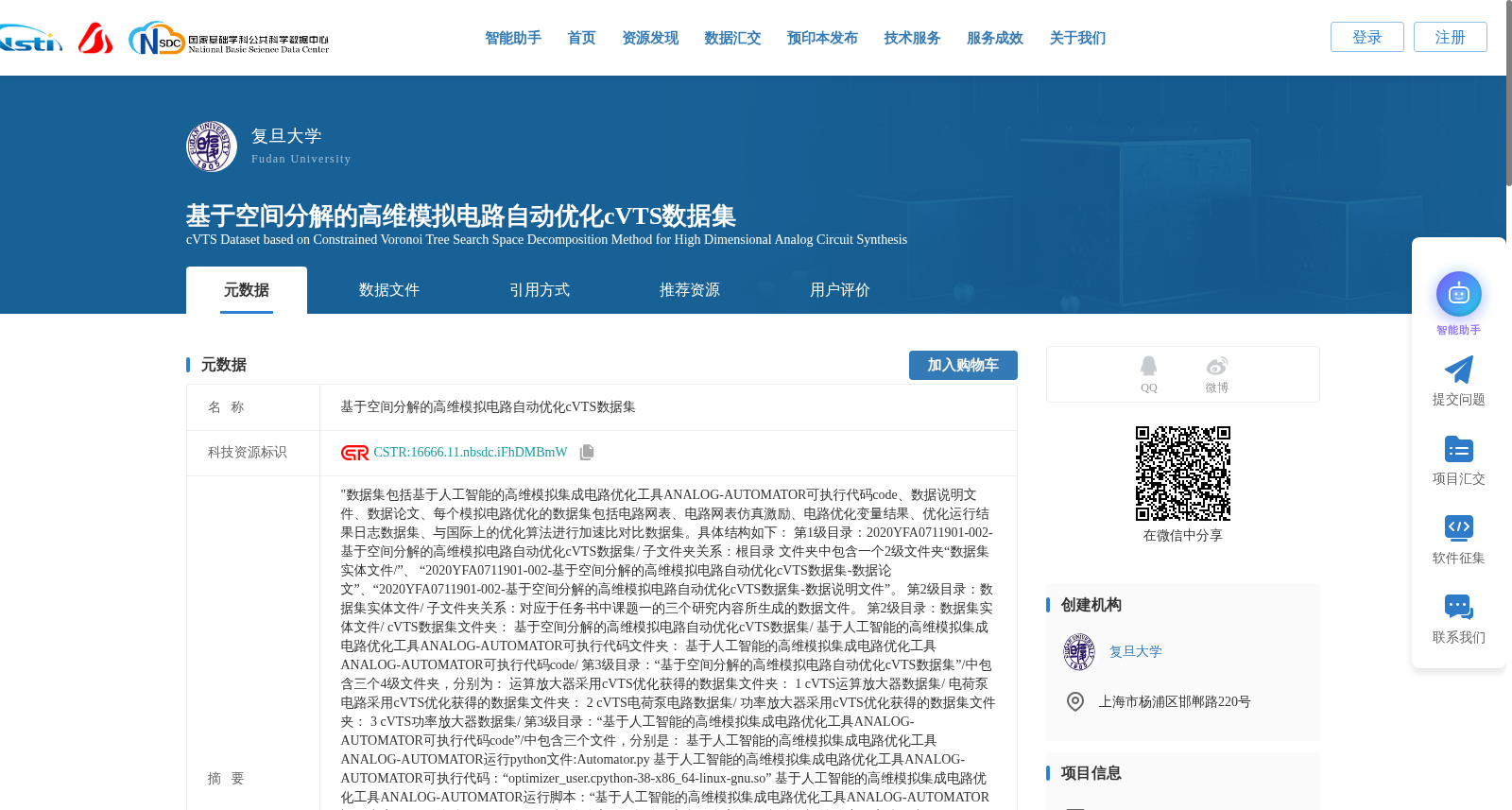Viewport: 1512px width, 810px height.
Task: Click the red CAS library logo
Action: pyautogui.click(x=94, y=38)
